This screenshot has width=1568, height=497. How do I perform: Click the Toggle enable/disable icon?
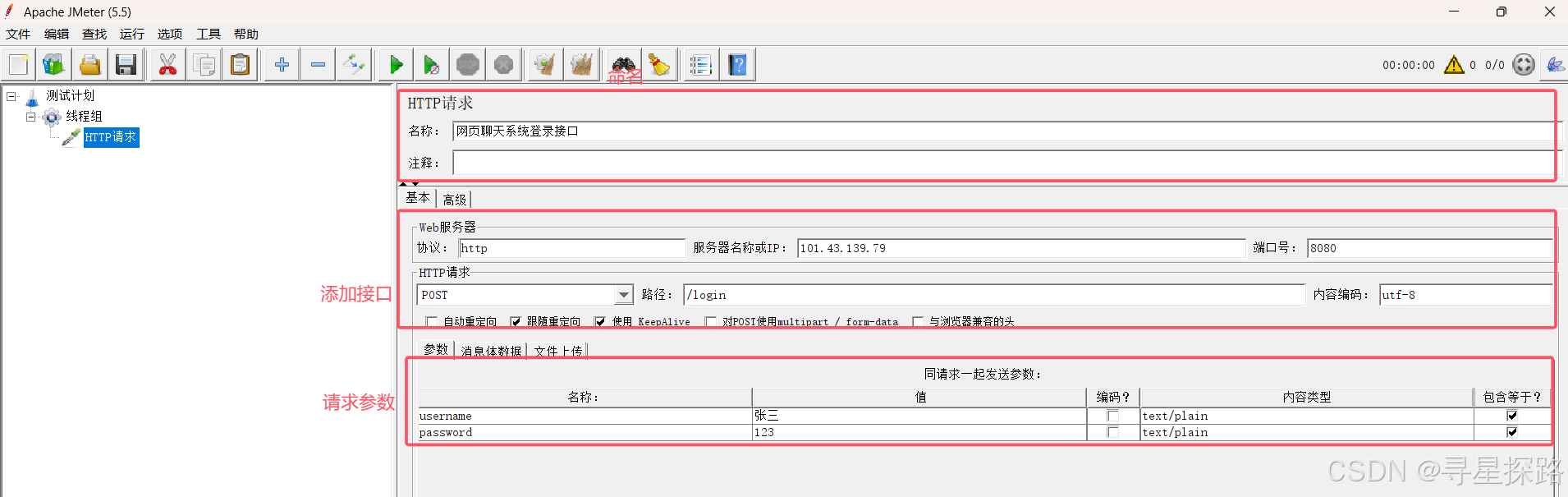click(354, 64)
